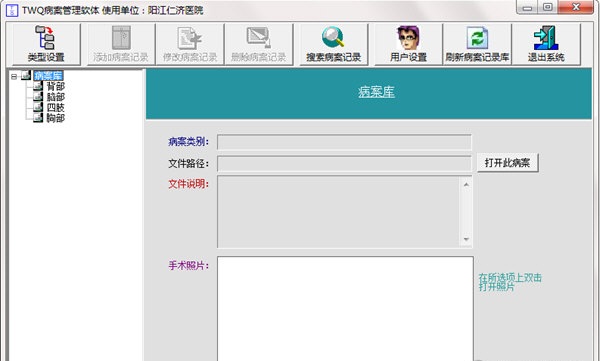Click the greyed-out 删除病案记录 toolbar button
This screenshot has height=361, width=600.
259,44
